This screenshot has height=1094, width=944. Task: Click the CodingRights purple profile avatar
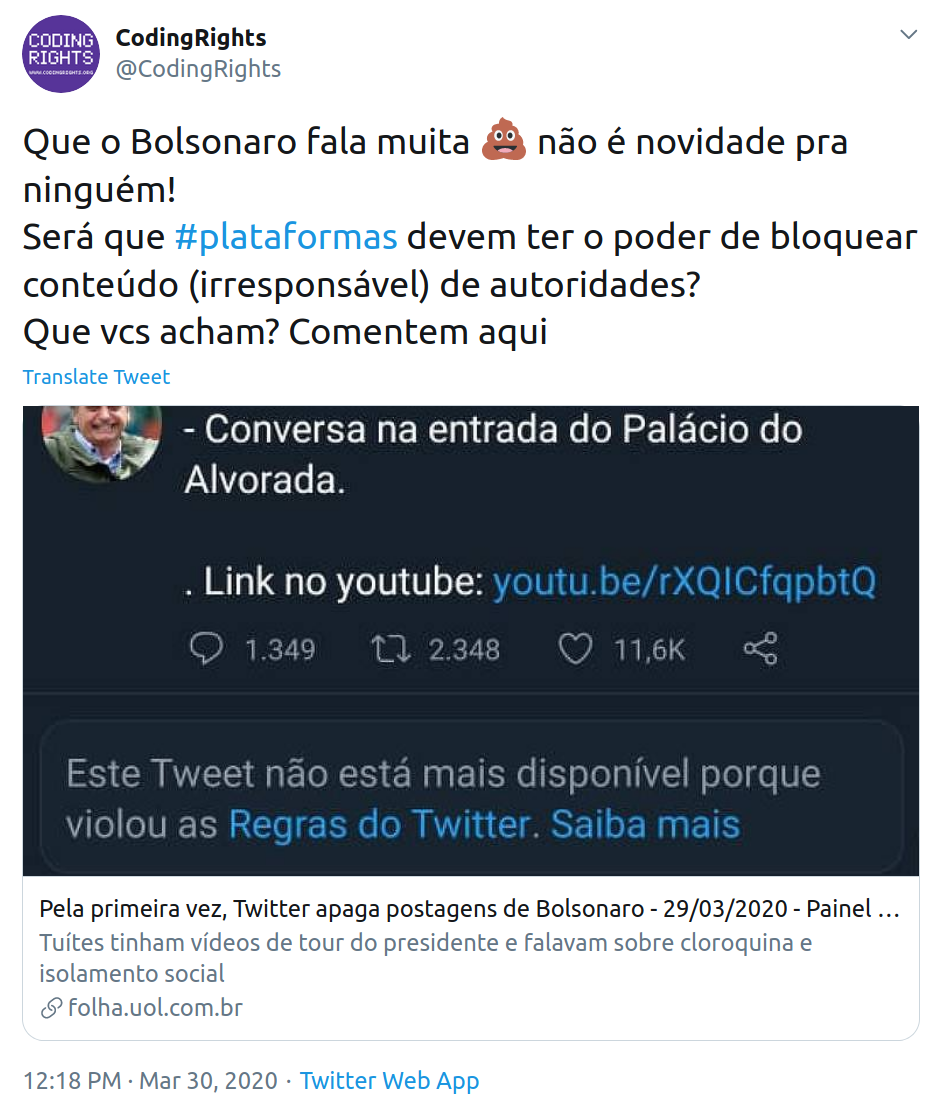point(61,54)
